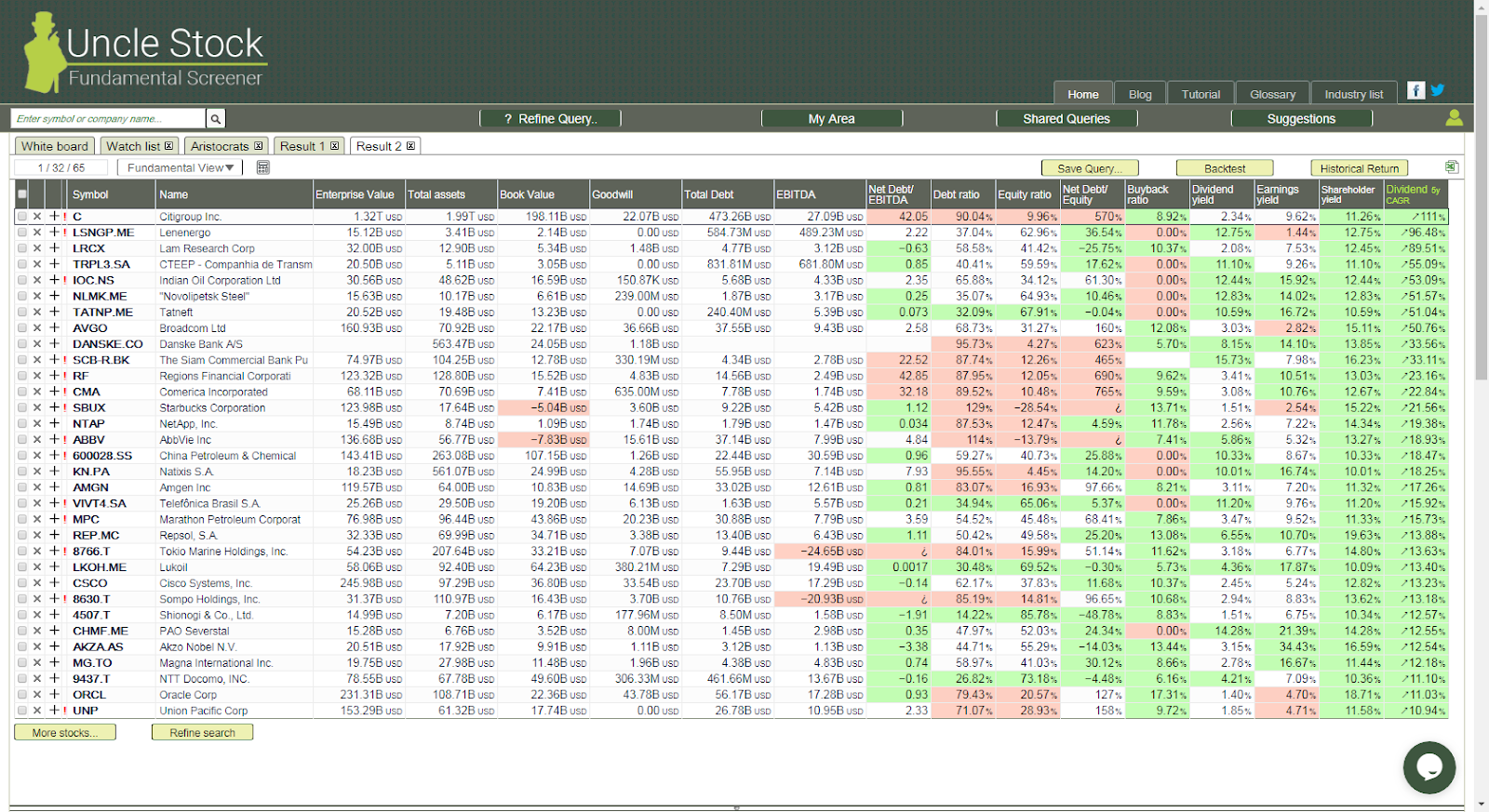1489x812 pixels.
Task: Close the Result 2 tab
Action: pyautogui.click(x=410, y=146)
